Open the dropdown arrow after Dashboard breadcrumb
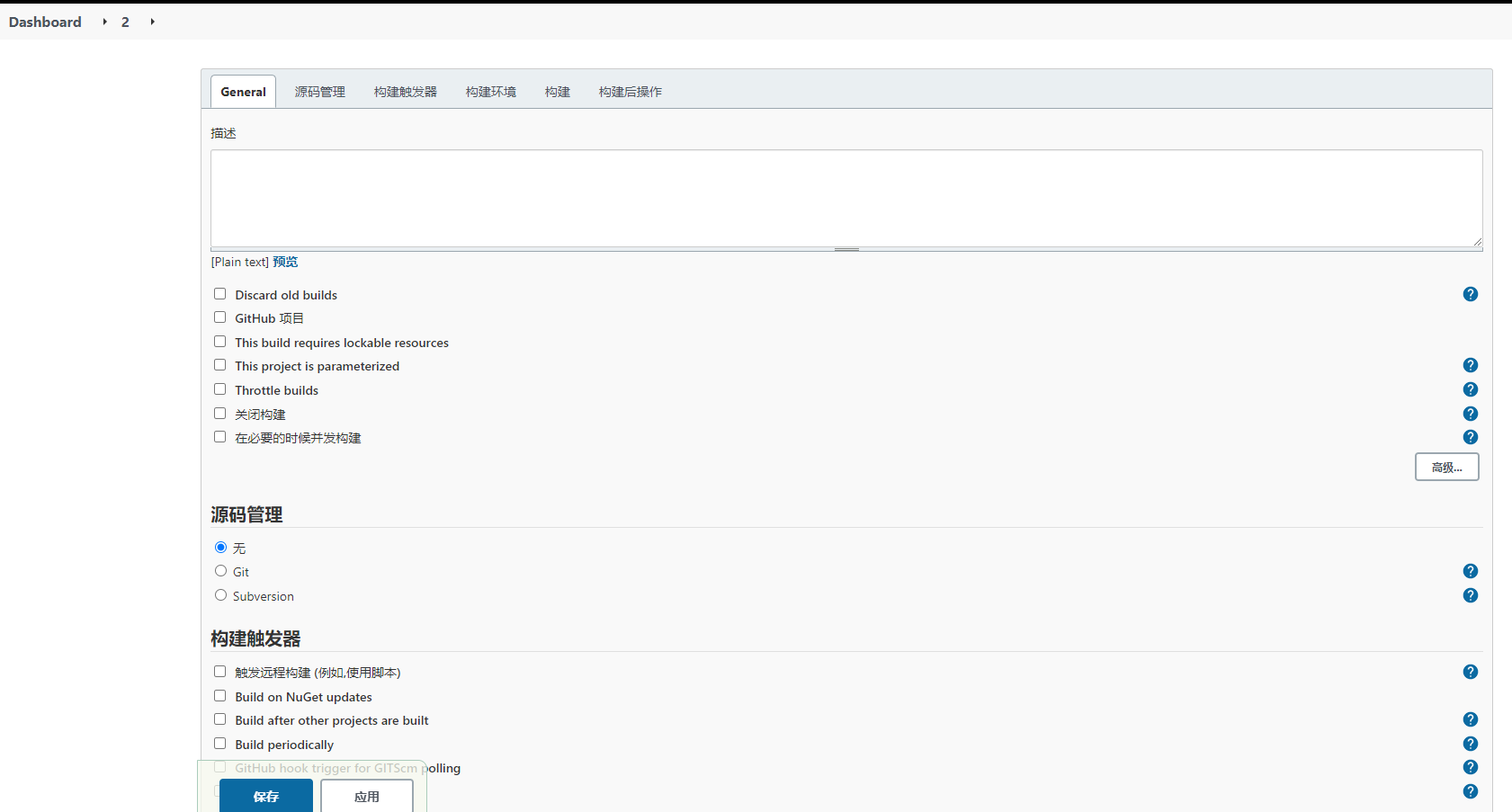The height and width of the screenshot is (812, 1512). [104, 22]
